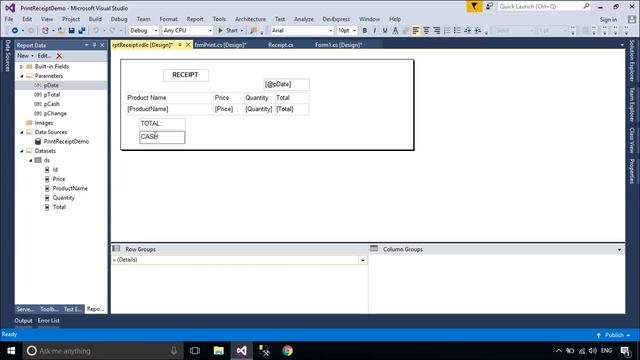Select the pChange parameter

coord(55,113)
